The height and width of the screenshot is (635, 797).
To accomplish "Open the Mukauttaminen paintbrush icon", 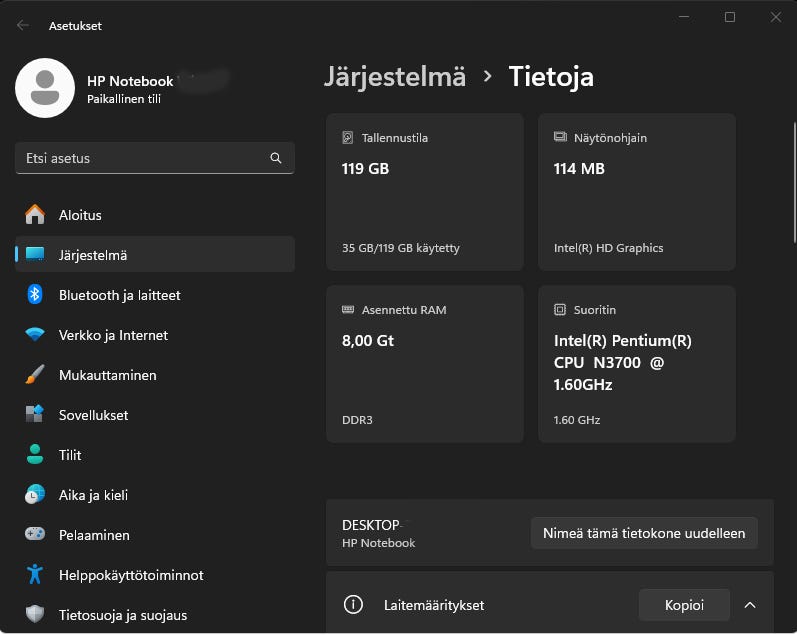I will tap(35, 375).
